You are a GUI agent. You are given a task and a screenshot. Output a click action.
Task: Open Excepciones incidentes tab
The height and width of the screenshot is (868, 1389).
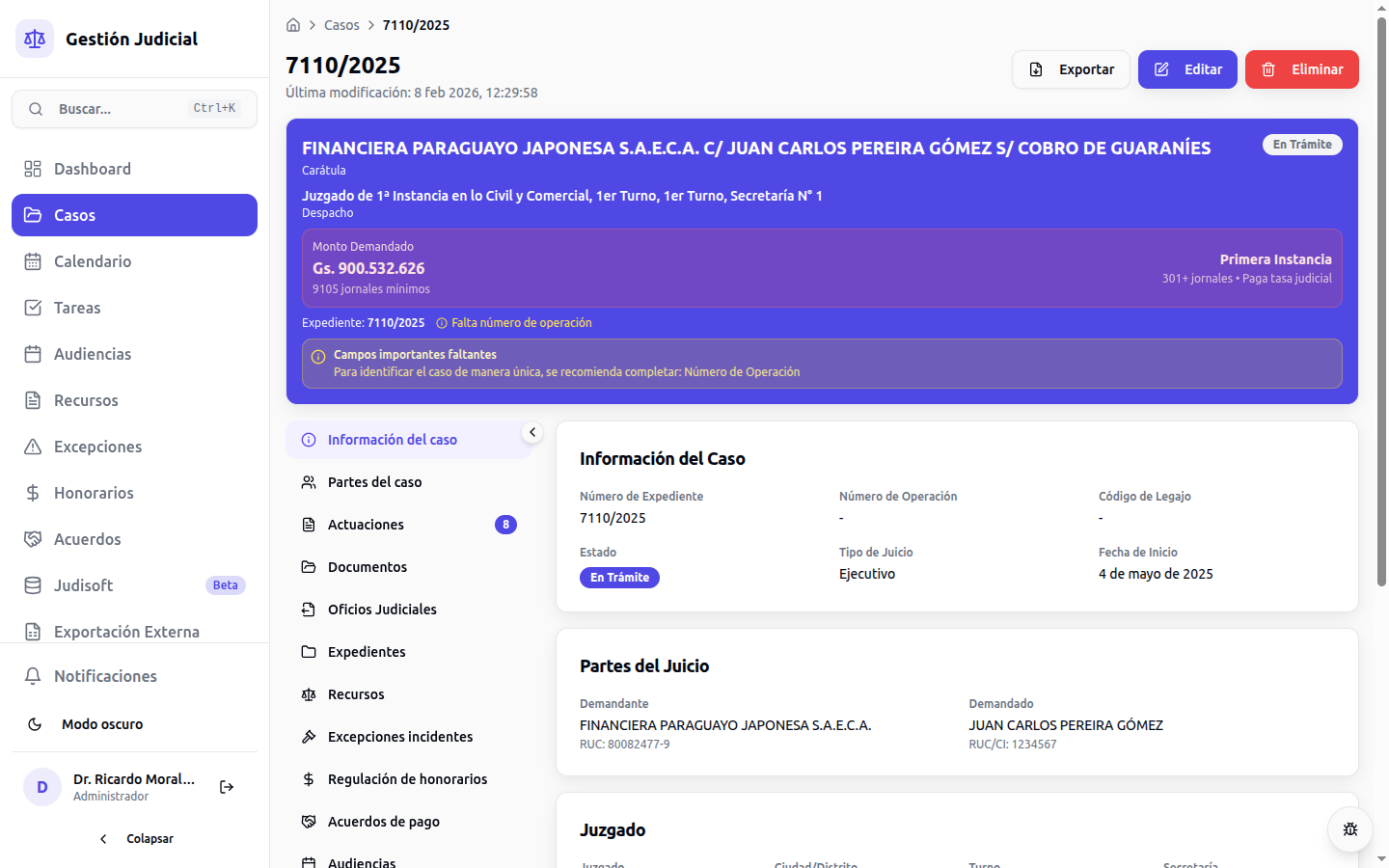tap(409, 737)
